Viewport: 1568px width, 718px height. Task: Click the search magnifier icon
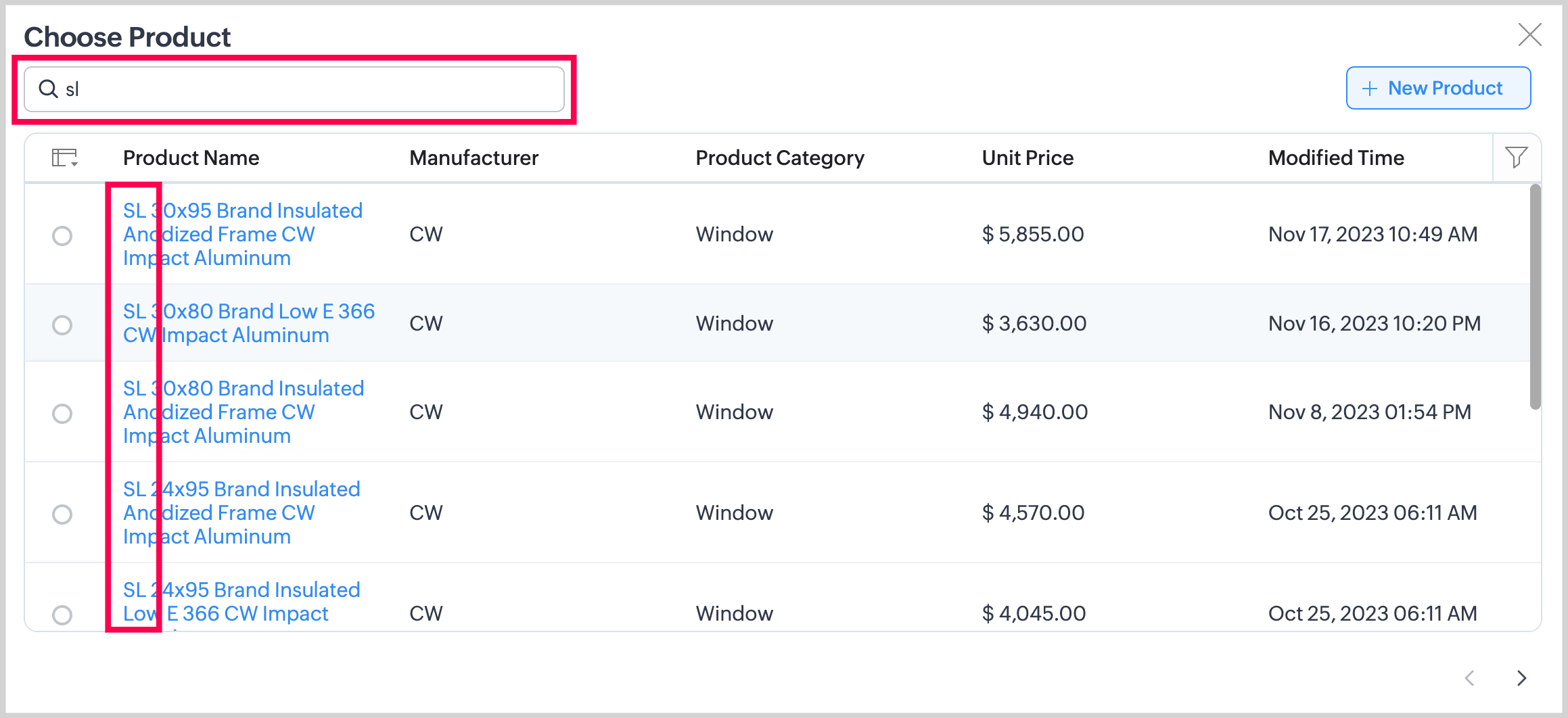[x=48, y=89]
